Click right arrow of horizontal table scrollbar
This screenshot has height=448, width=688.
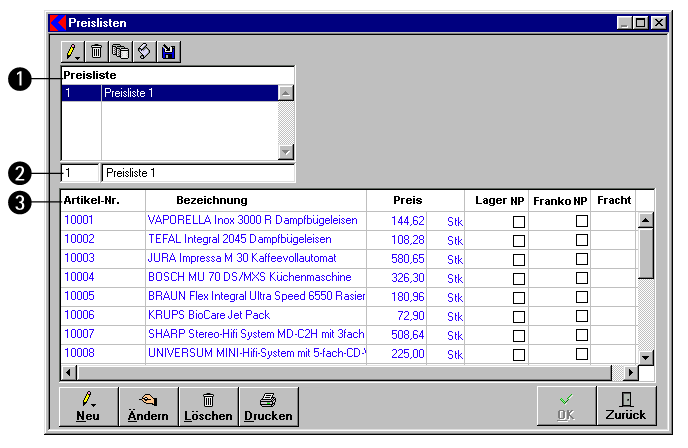point(630,373)
